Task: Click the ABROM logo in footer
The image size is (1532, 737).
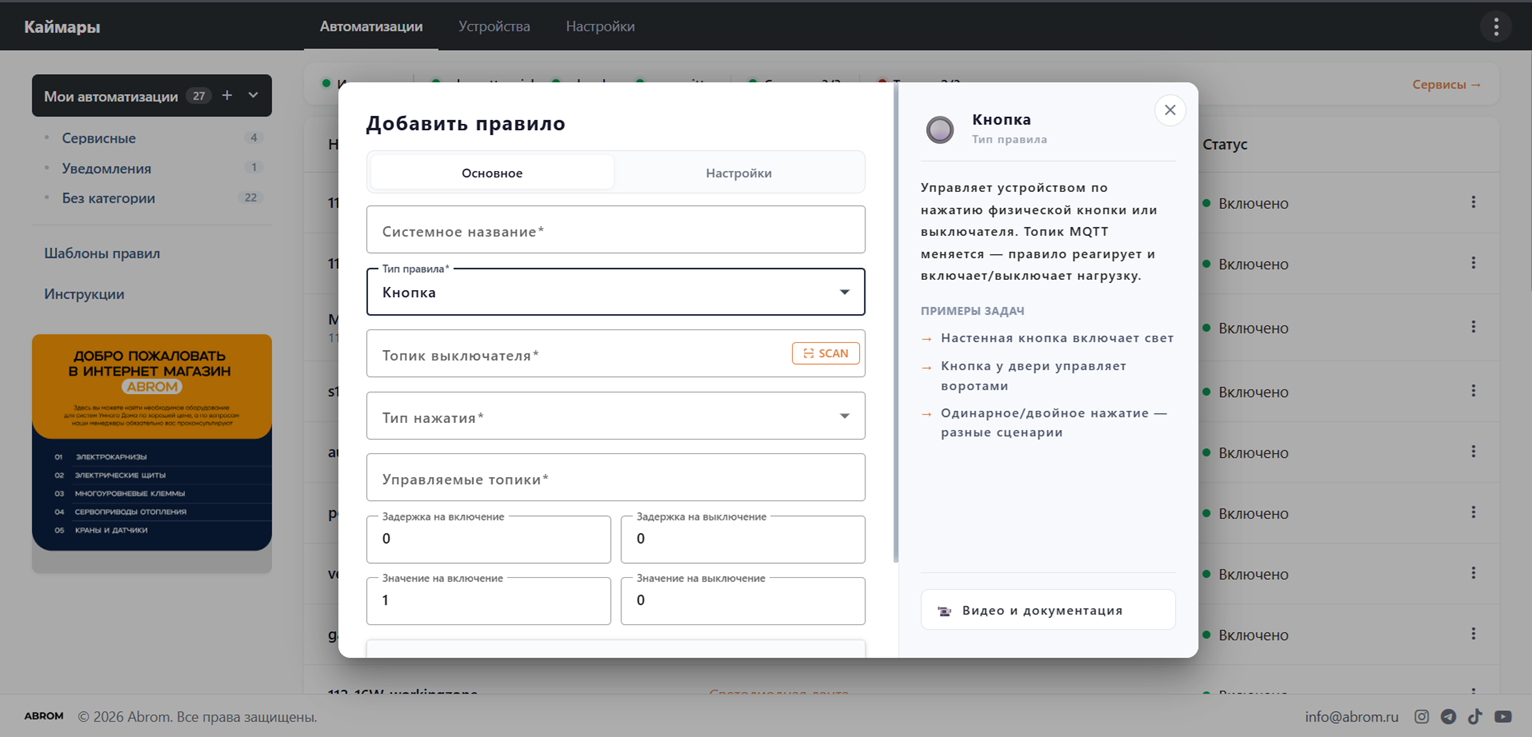Action: (44, 716)
